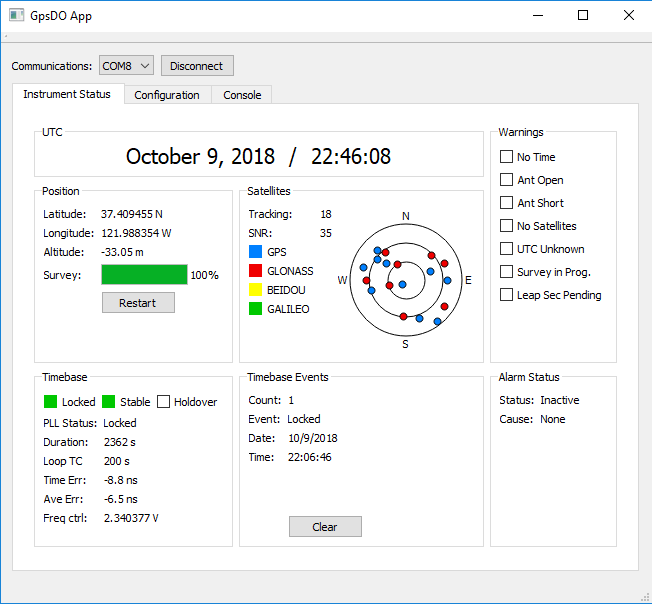Viewport: 654px width, 606px height.
Task: Toggle the Ant Short checkbox
Action: (x=506, y=203)
